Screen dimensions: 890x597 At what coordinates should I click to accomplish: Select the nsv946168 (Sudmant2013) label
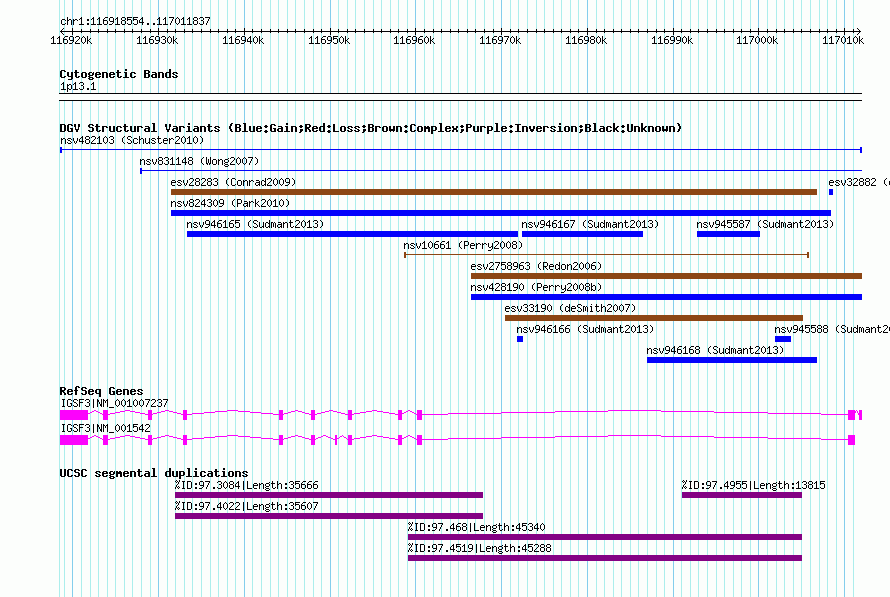point(715,350)
